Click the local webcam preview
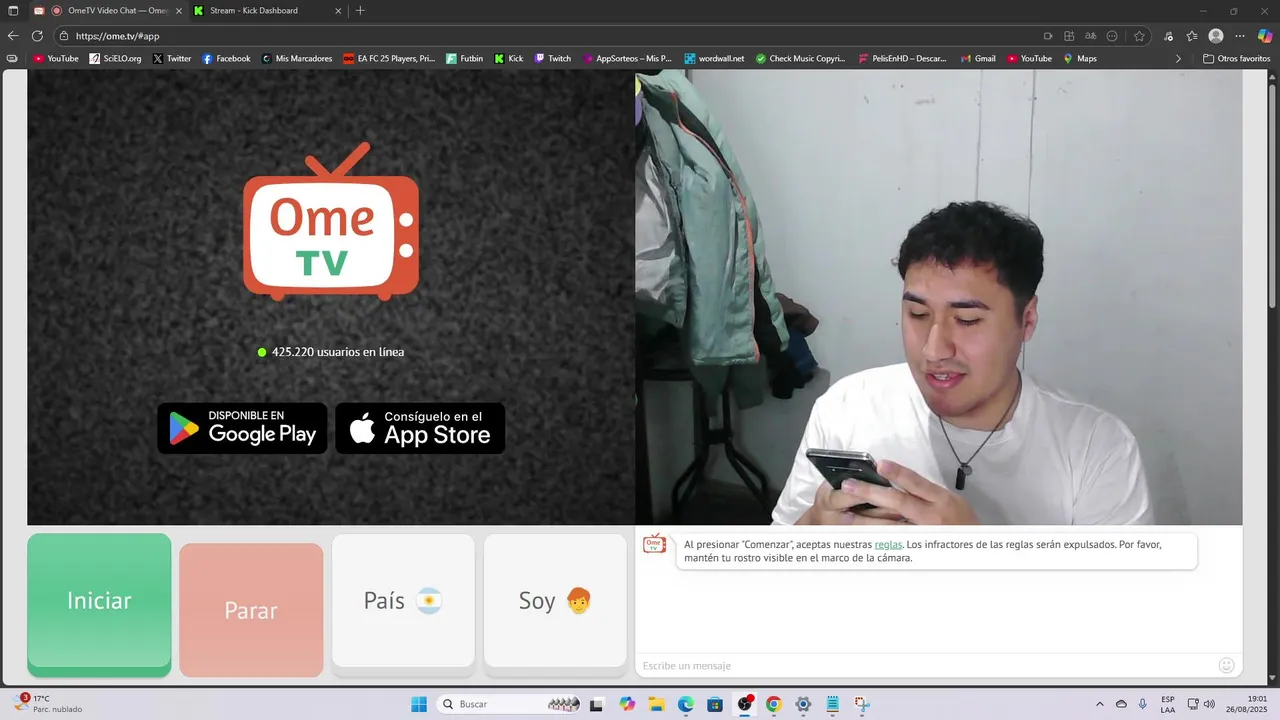 pos(939,297)
